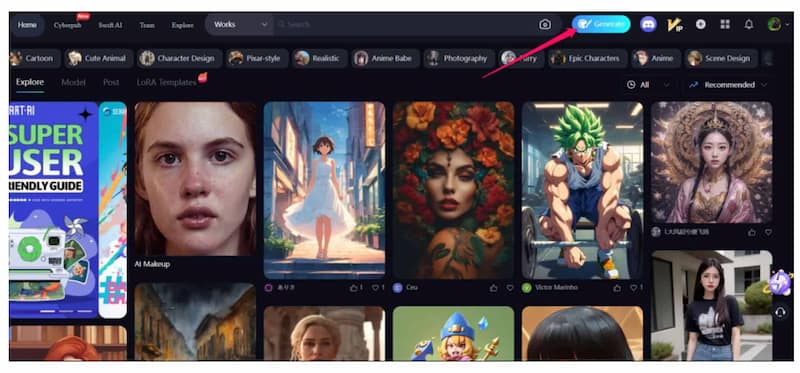
Task: Switch to the Model tab
Action: point(73,82)
